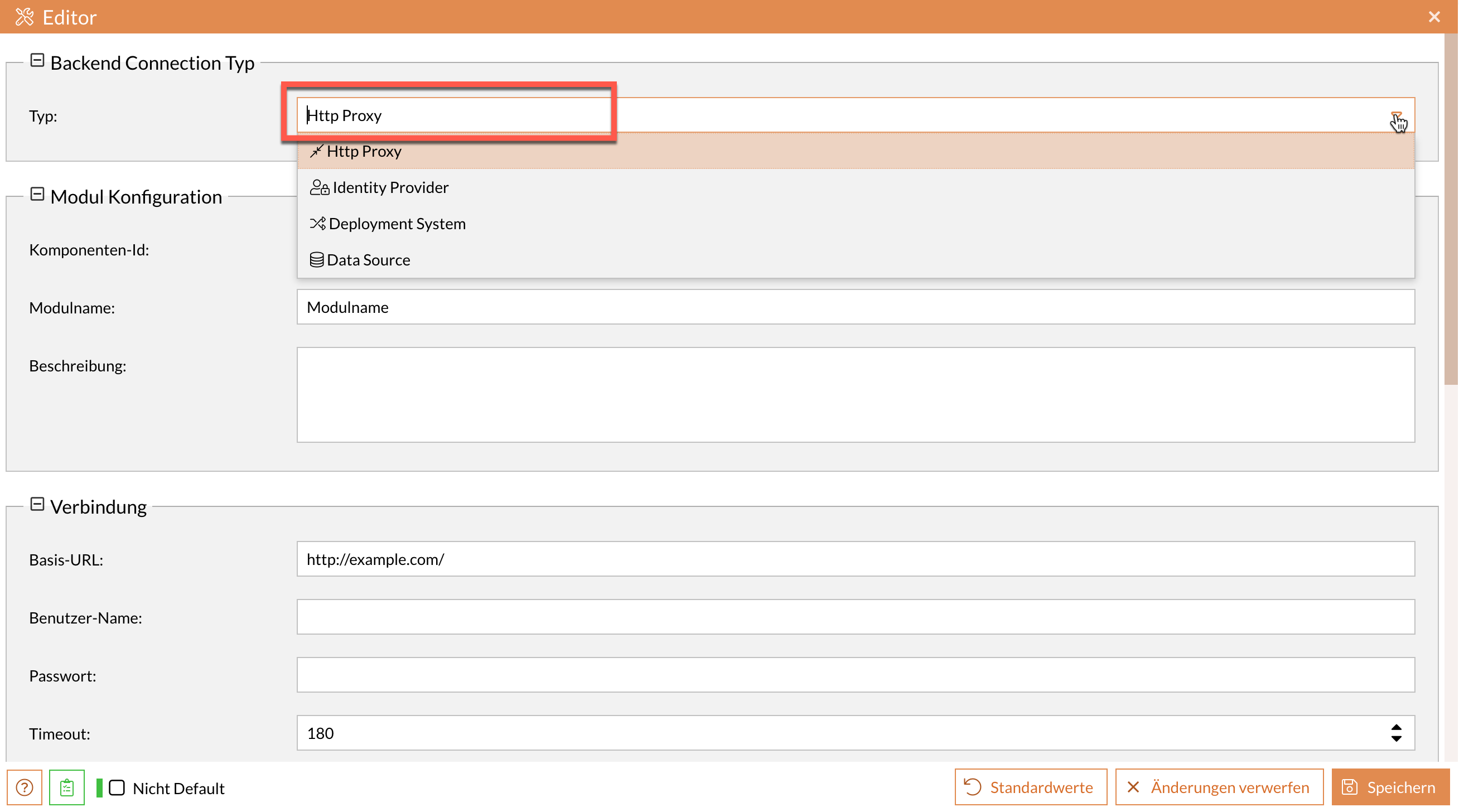Open the Typ dropdown arrow

click(1397, 115)
